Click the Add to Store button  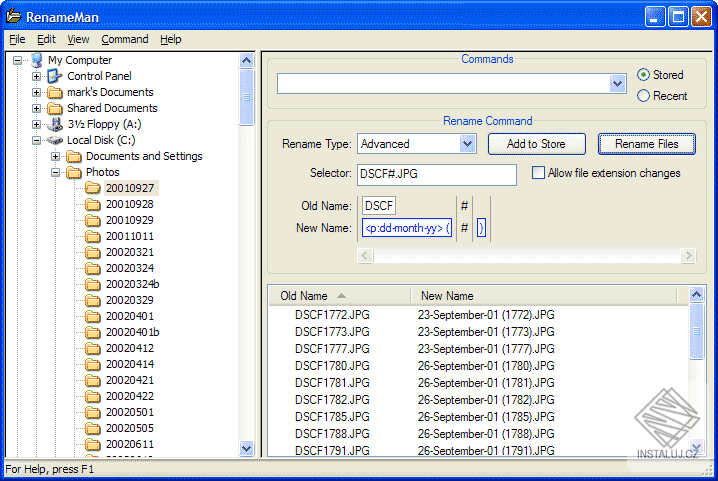(x=536, y=144)
